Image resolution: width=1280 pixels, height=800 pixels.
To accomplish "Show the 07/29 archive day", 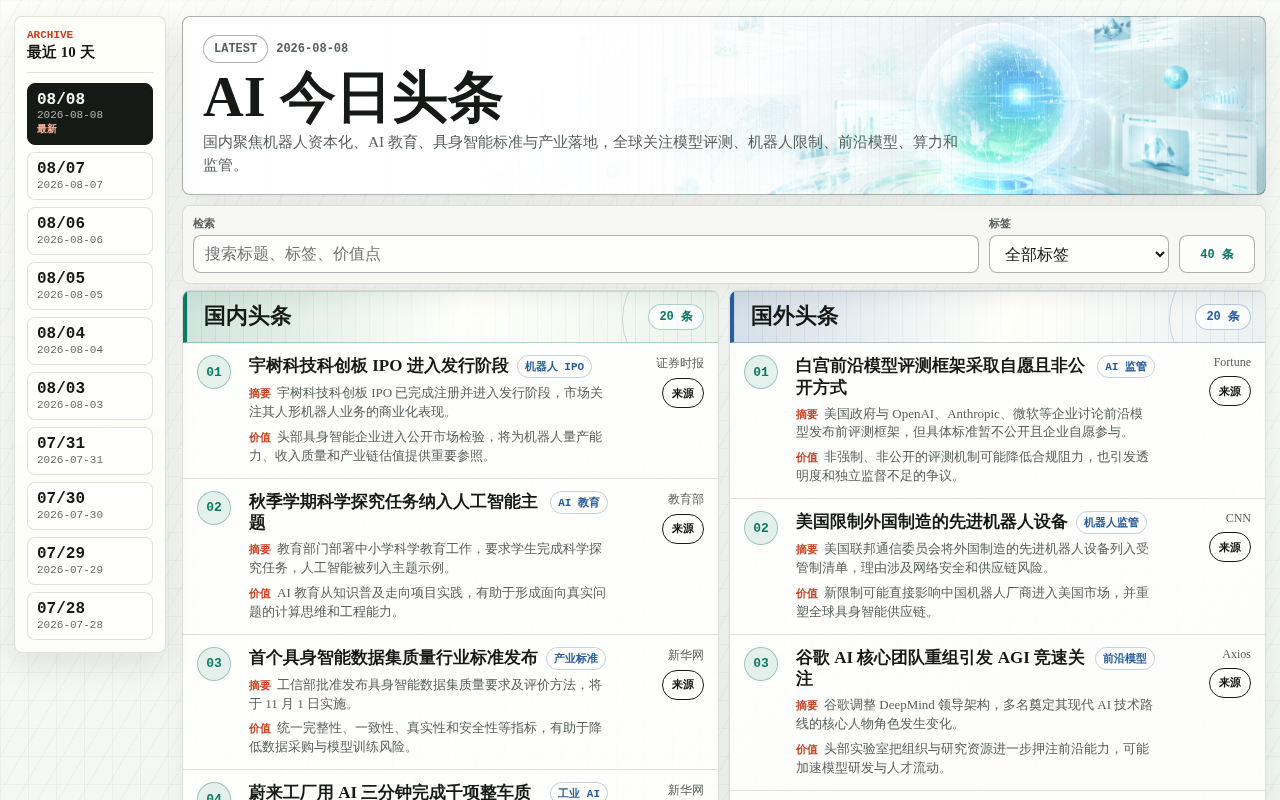I will point(90,561).
